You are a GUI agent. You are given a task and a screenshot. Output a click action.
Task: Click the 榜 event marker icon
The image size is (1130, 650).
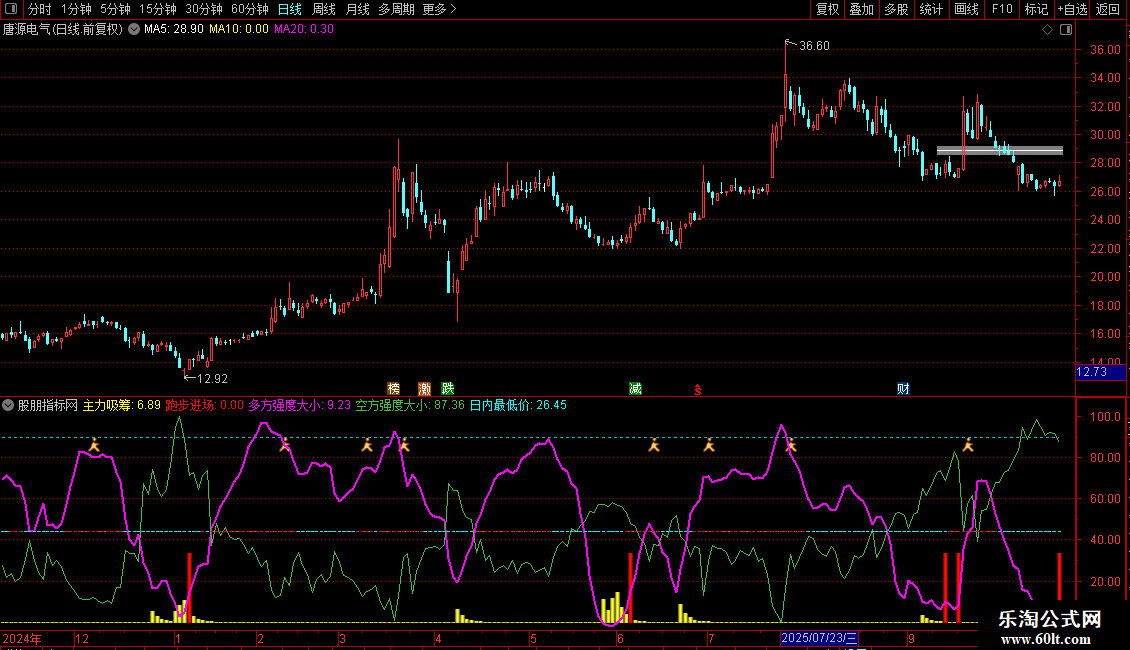[393, 388]
